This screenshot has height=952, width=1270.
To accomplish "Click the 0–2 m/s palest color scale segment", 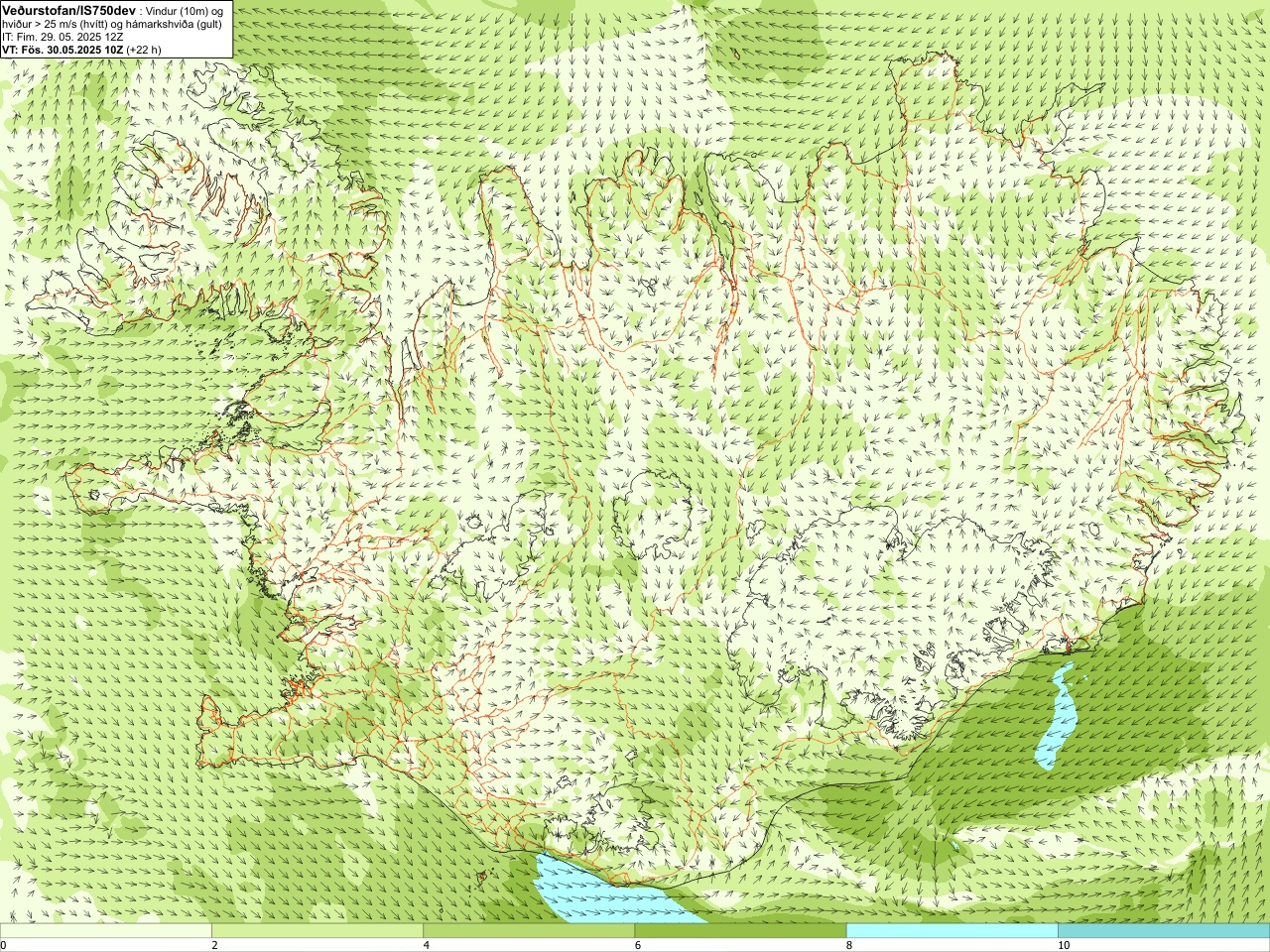I will coord(106,931).
